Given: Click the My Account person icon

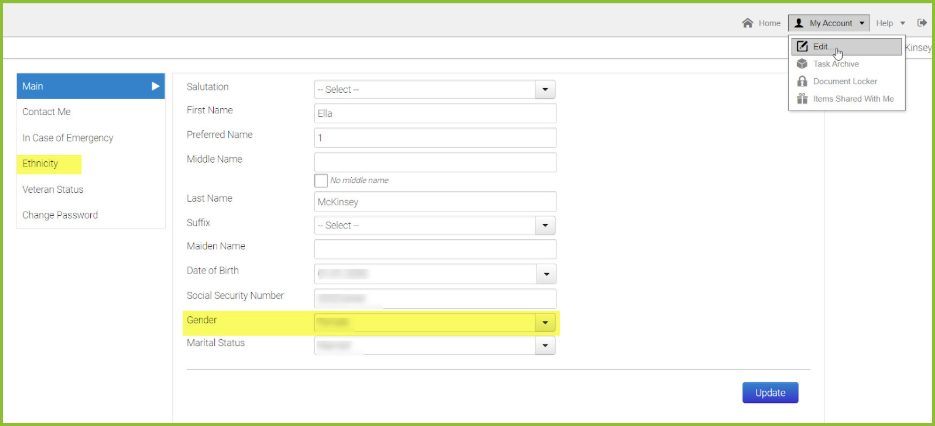Looking at the screenshot, I should point(799,23).
